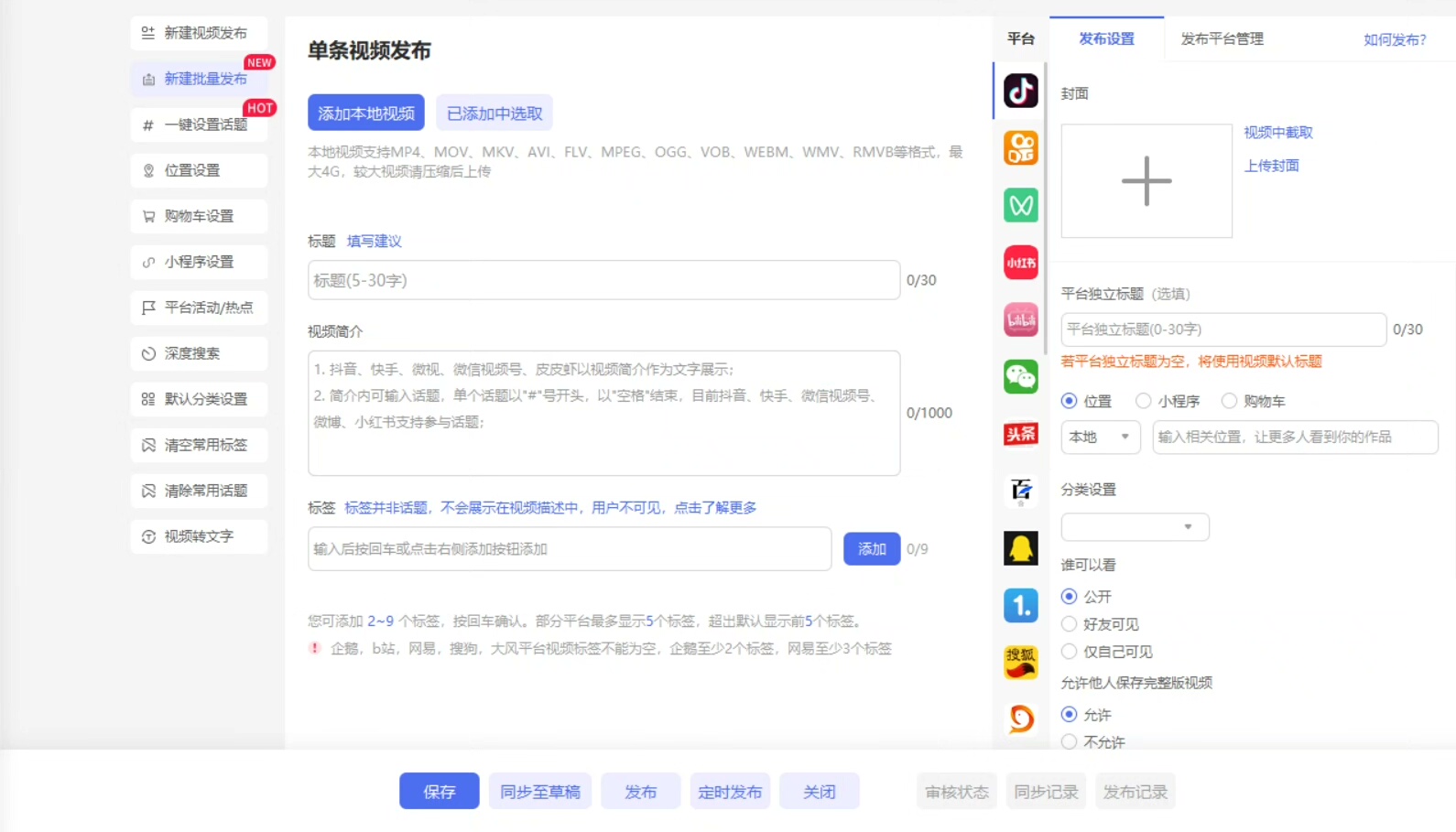Choose the Xiaohongshu red platform icon

click(x=1020, y=263)
